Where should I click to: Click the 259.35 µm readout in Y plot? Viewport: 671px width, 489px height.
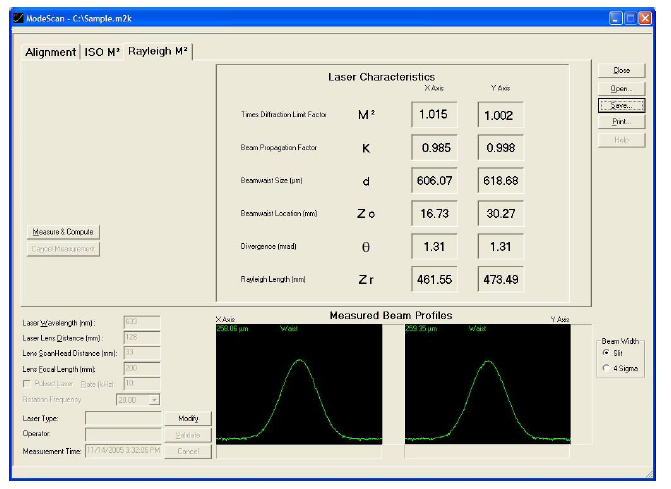point(422,329)
